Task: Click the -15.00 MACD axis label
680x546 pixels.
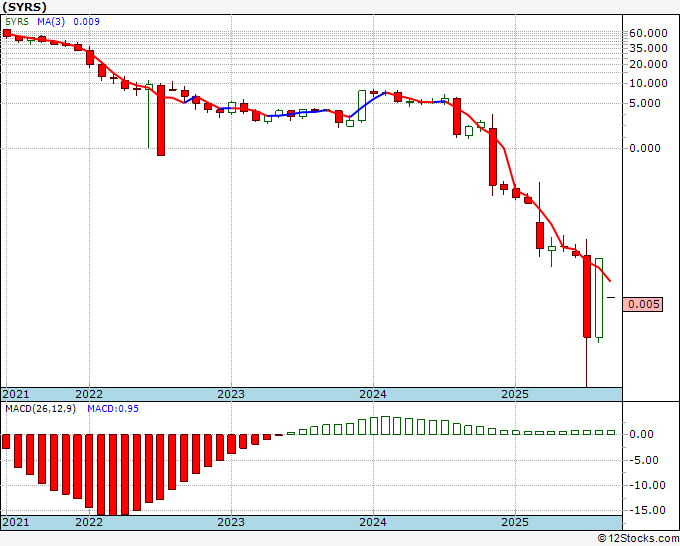Action: tap(647, 510)
